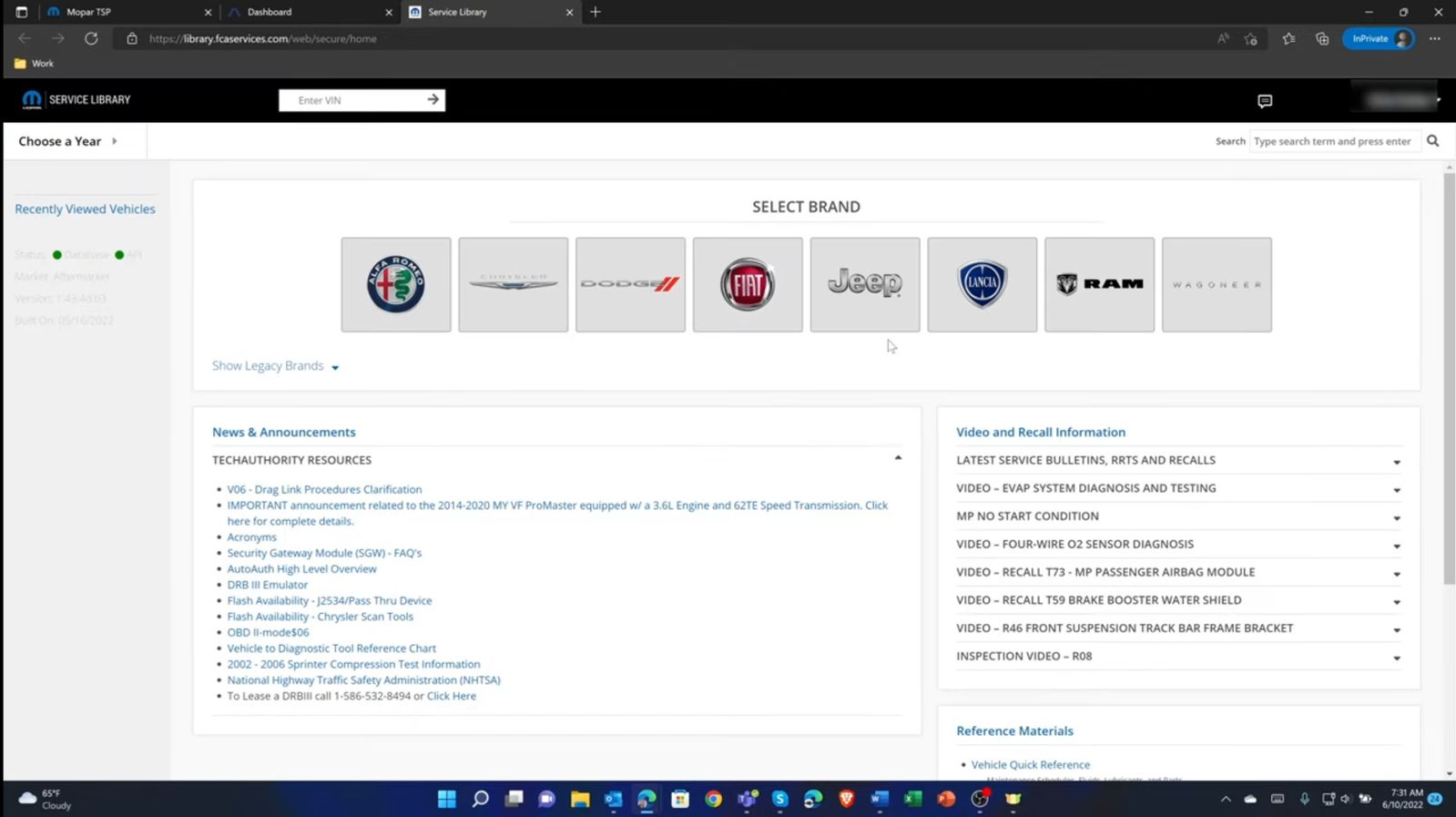Viewport: 1456px width, 817px height.
Task: Click the InPrivate profile button
Action: [1379, 38]
